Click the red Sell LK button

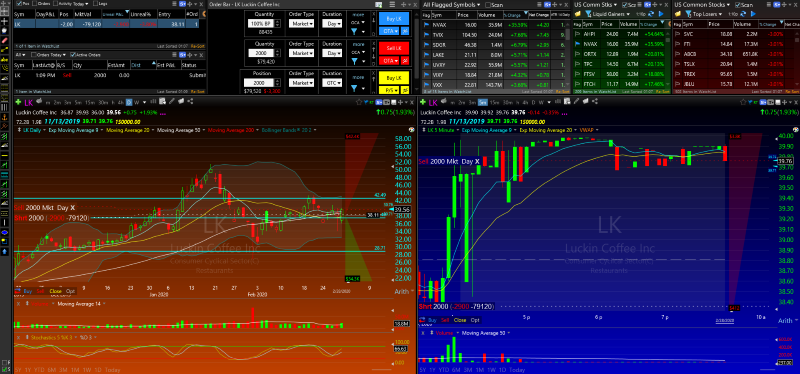pos(394,48)
